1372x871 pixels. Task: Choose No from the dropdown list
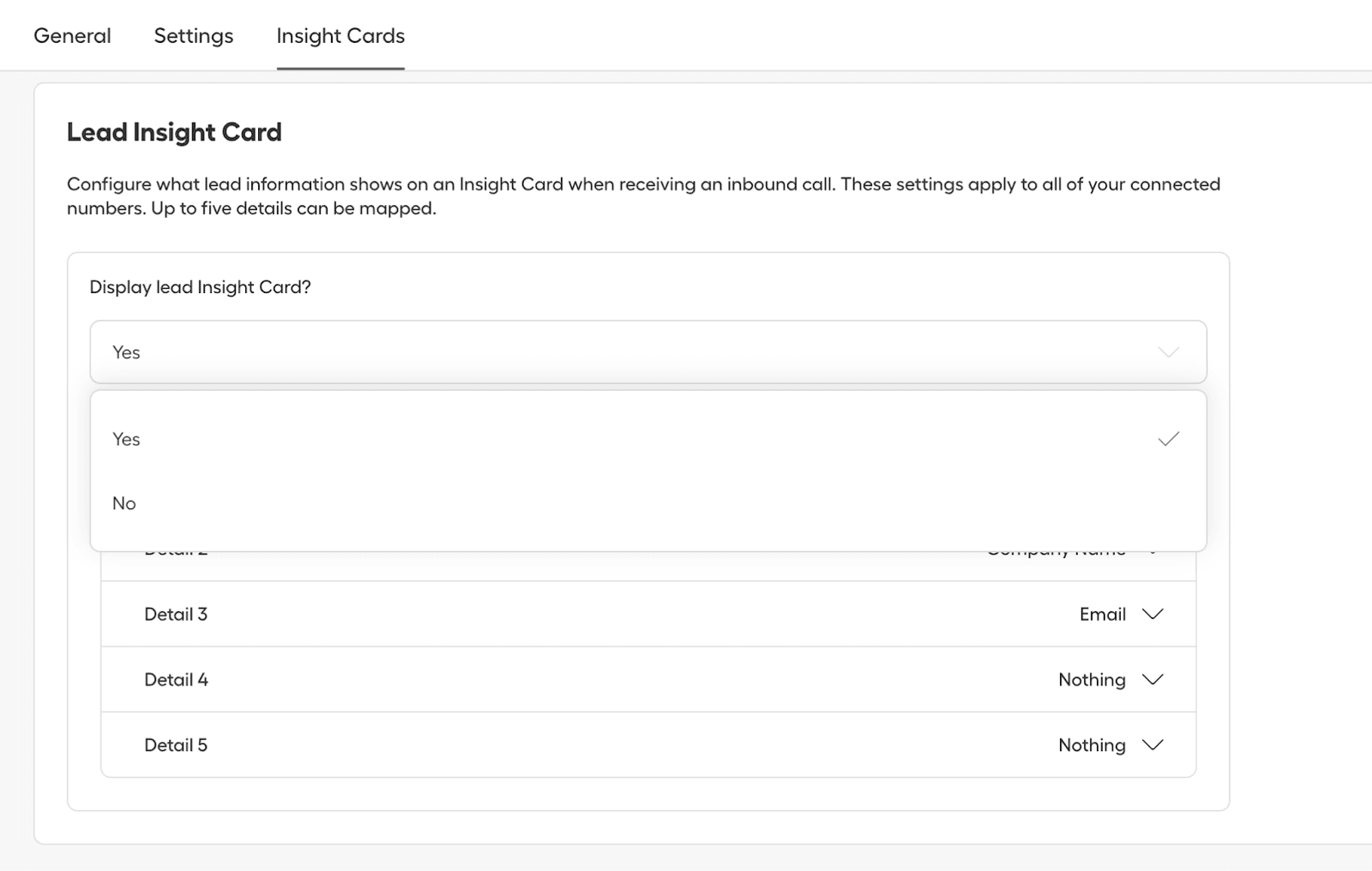[124, 503]
